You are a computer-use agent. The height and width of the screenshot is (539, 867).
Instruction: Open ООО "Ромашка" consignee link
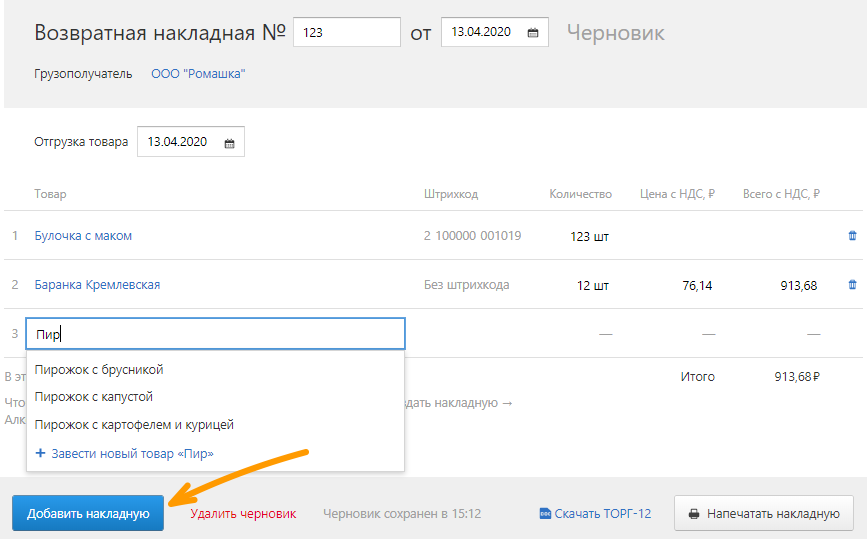pos(198,74)
